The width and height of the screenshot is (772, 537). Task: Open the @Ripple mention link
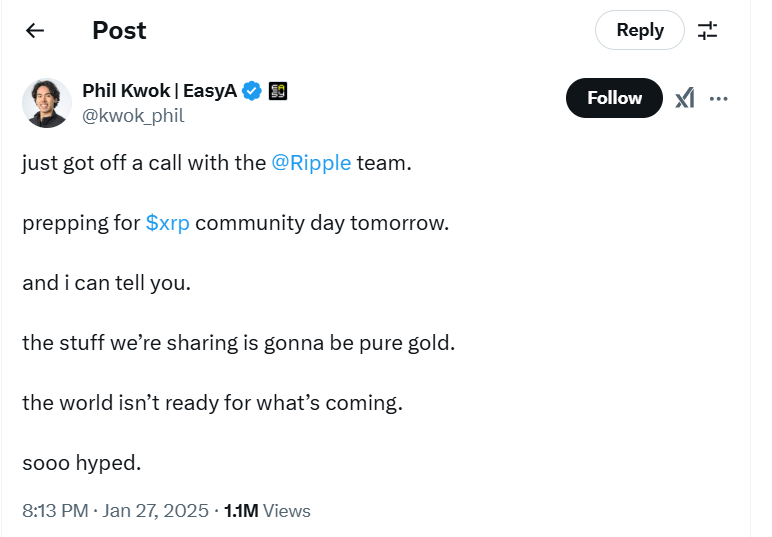coord(311,163)
